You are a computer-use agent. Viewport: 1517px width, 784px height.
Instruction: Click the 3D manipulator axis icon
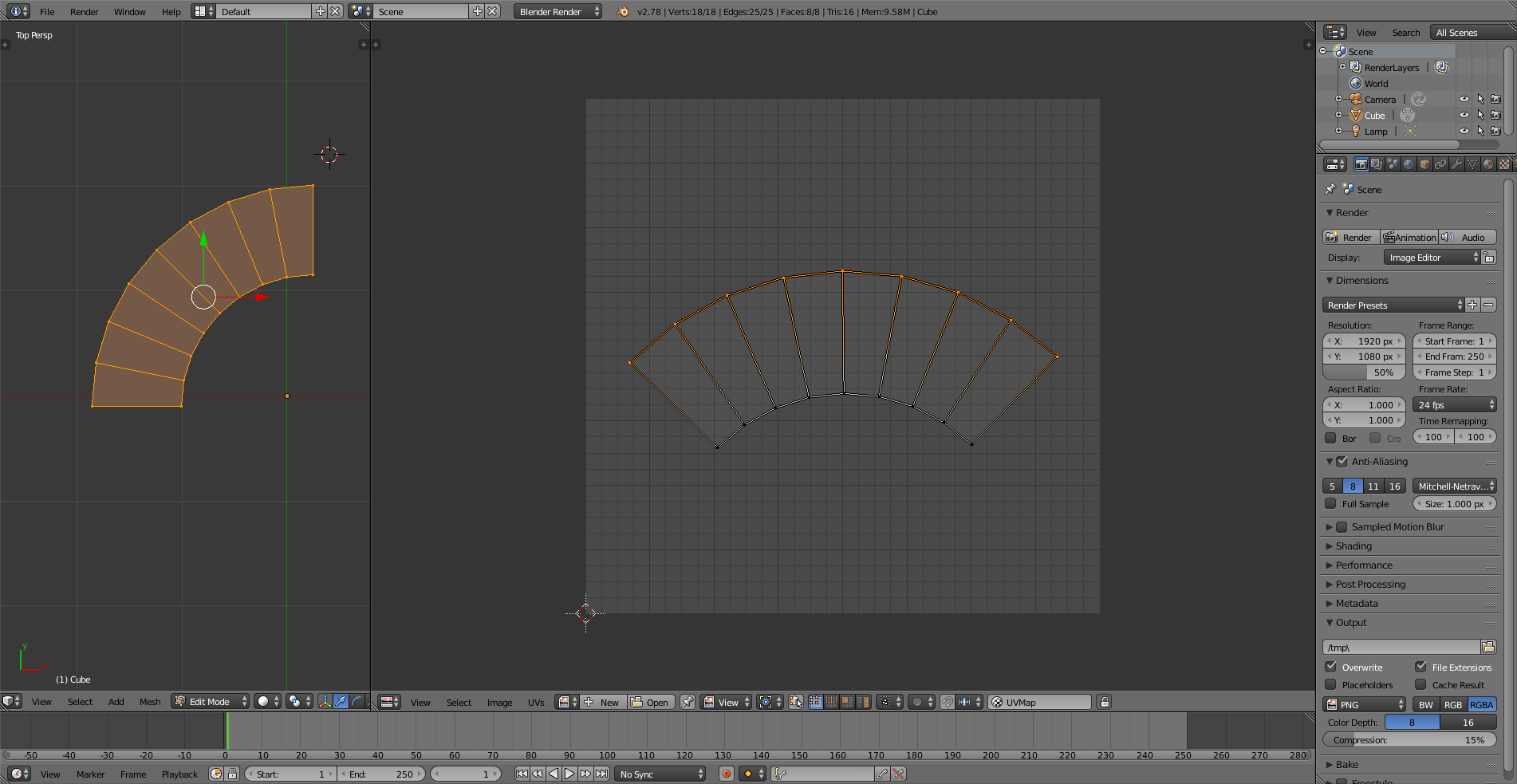pos(325,701)
